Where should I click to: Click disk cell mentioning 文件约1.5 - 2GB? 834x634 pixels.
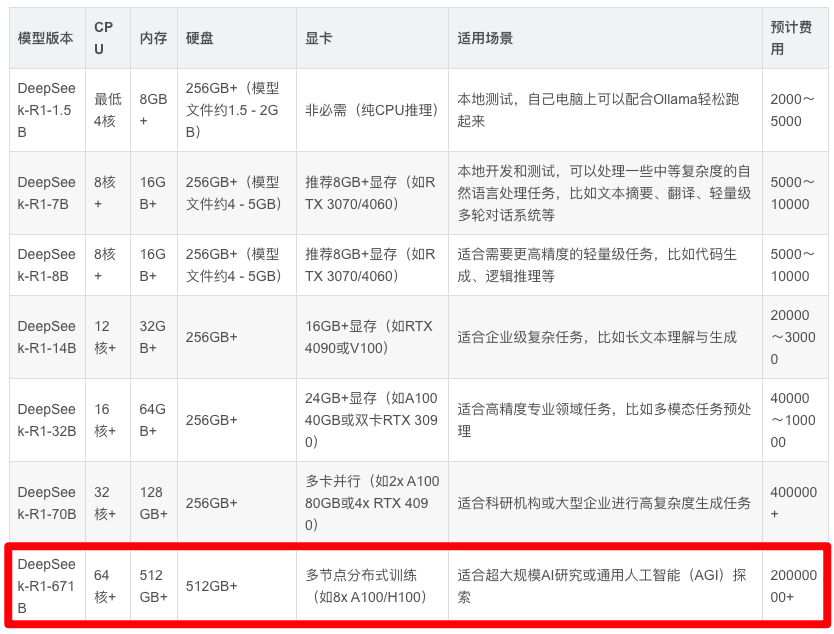(237, 110)
